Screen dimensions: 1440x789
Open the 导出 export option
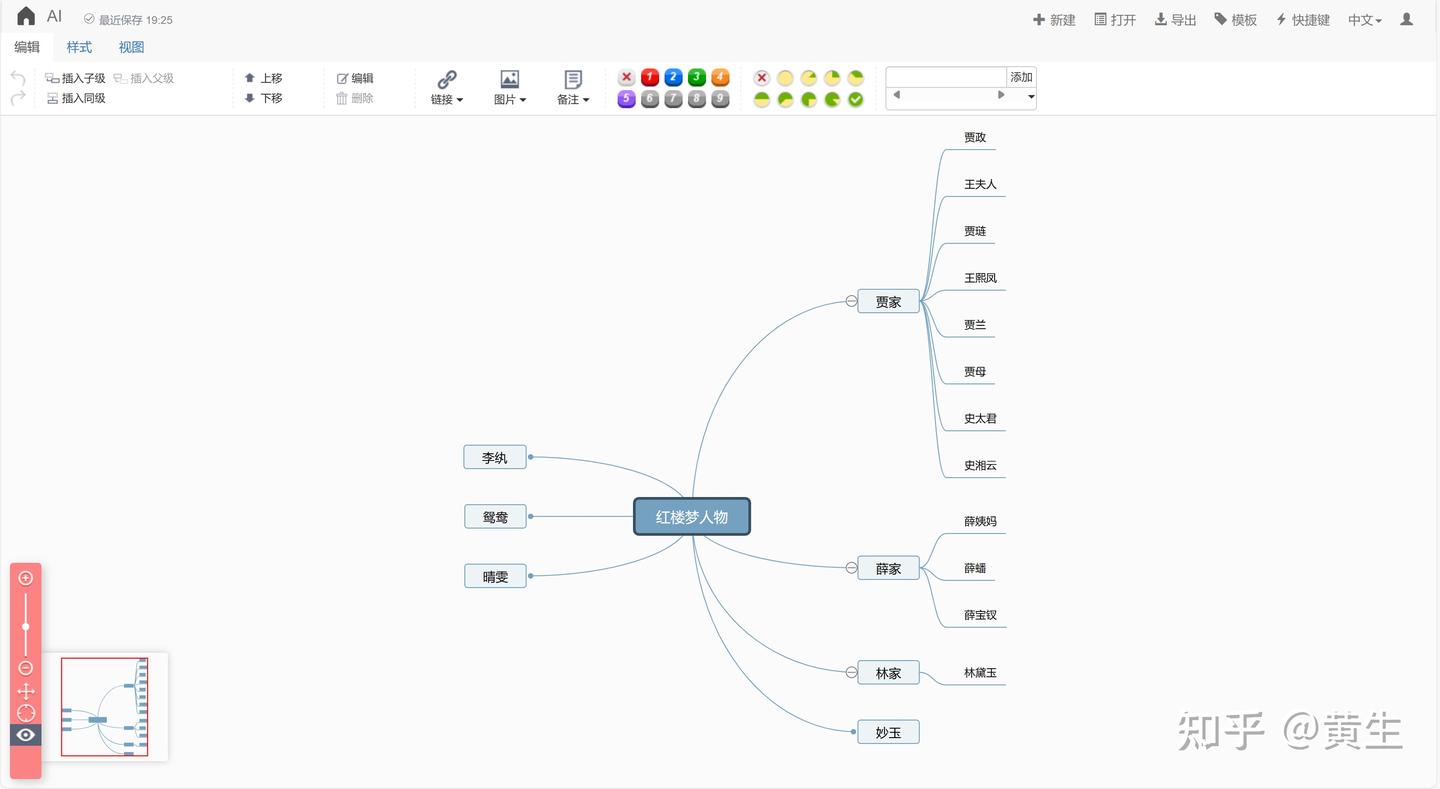click(1174, 19)
